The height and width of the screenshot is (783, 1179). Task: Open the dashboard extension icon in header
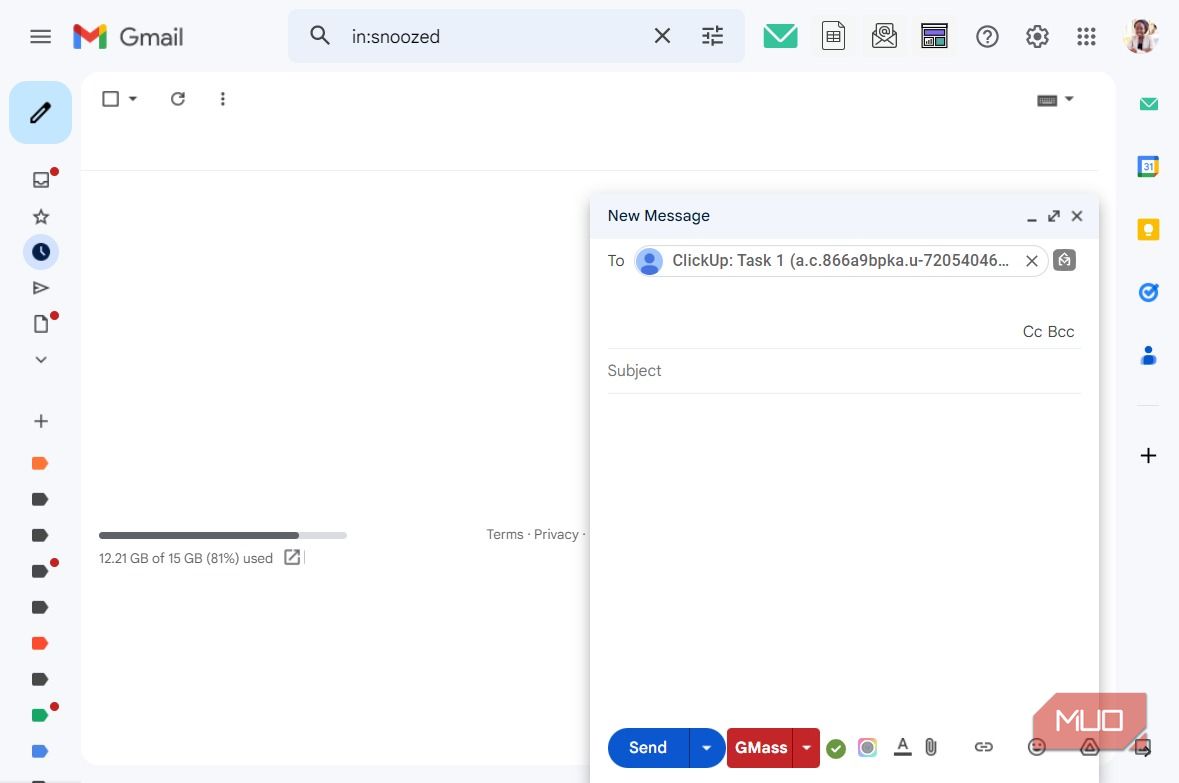pyautogui.click(x=934, y=35)
